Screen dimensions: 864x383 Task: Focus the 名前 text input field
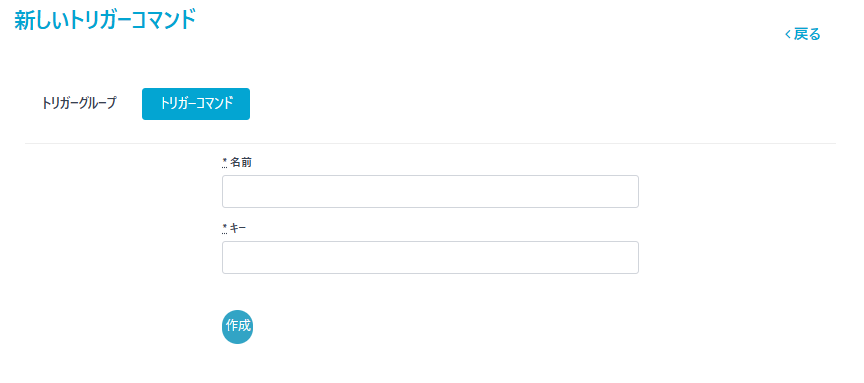coord(430,191)
